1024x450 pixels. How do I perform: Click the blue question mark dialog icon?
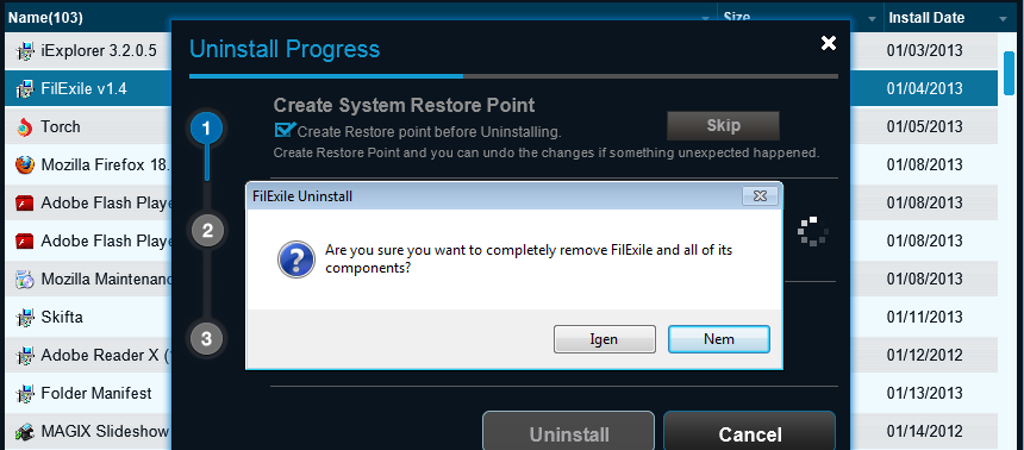pyautogui.click(x=296, y=259)
